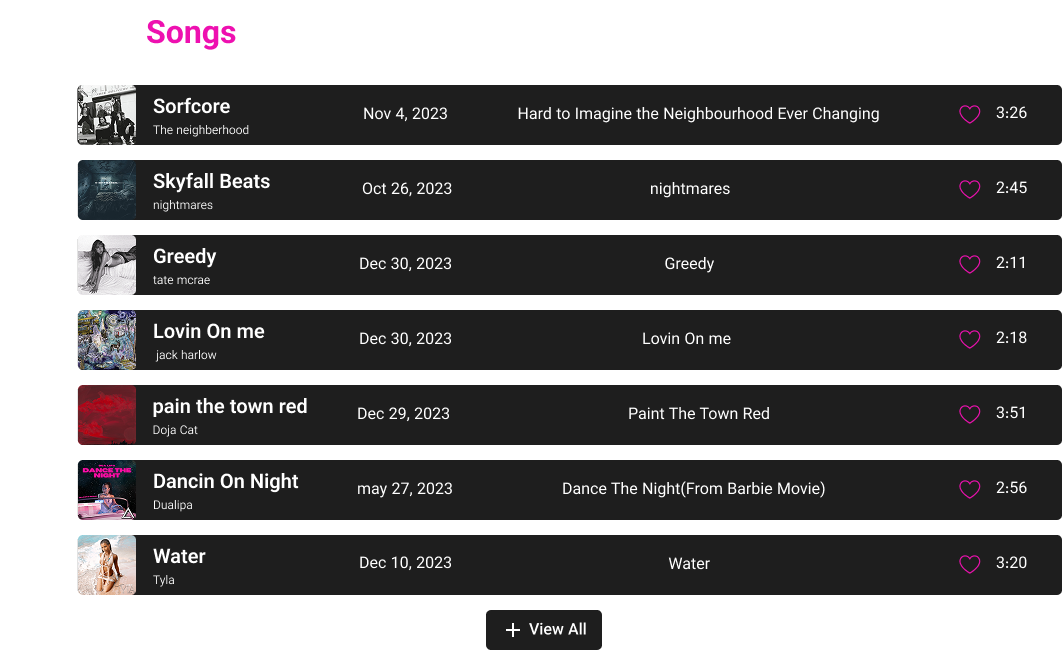Click the plus icon beside View All
This screenshot has height=650, width=1062.
513,630
